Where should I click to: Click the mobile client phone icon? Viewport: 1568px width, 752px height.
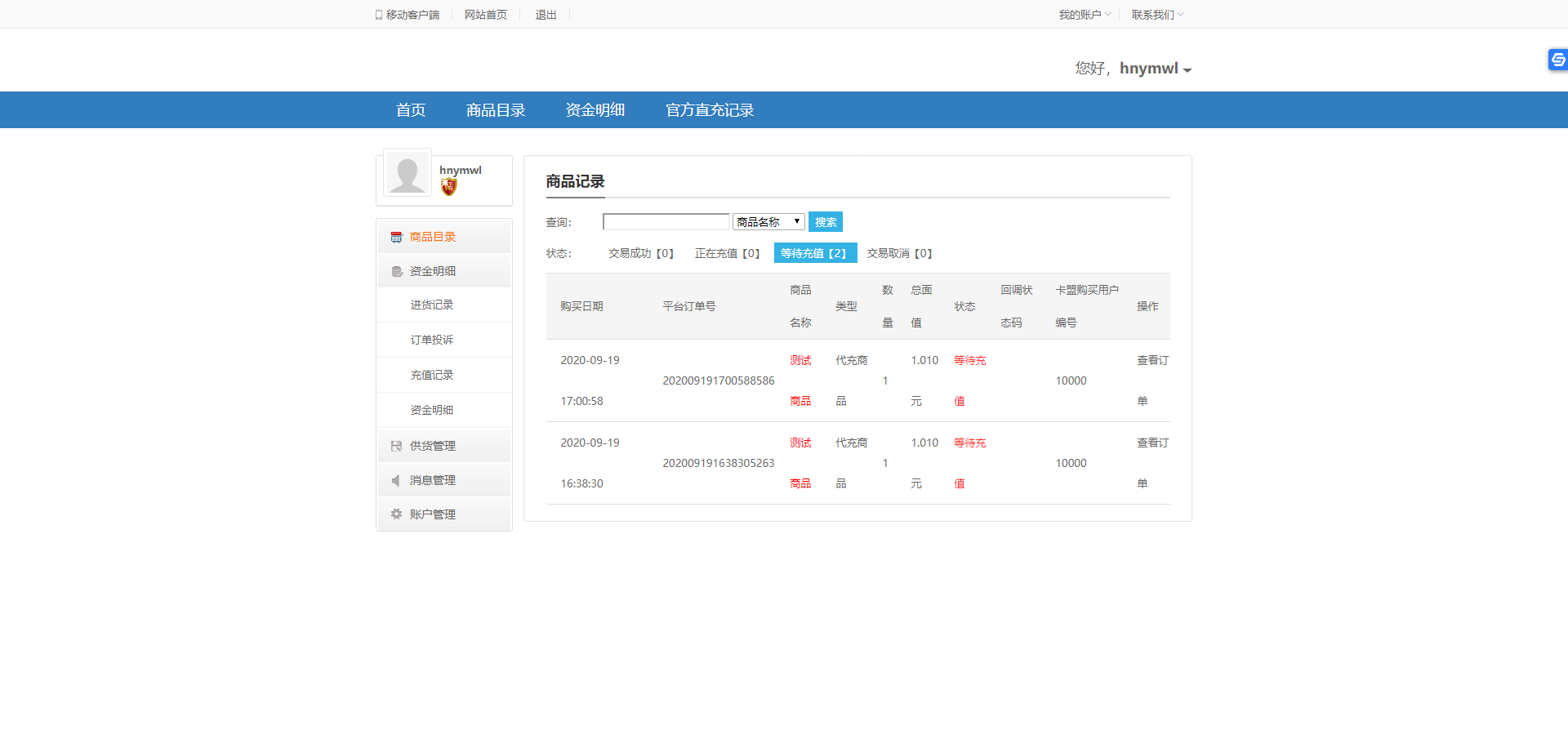379,15
